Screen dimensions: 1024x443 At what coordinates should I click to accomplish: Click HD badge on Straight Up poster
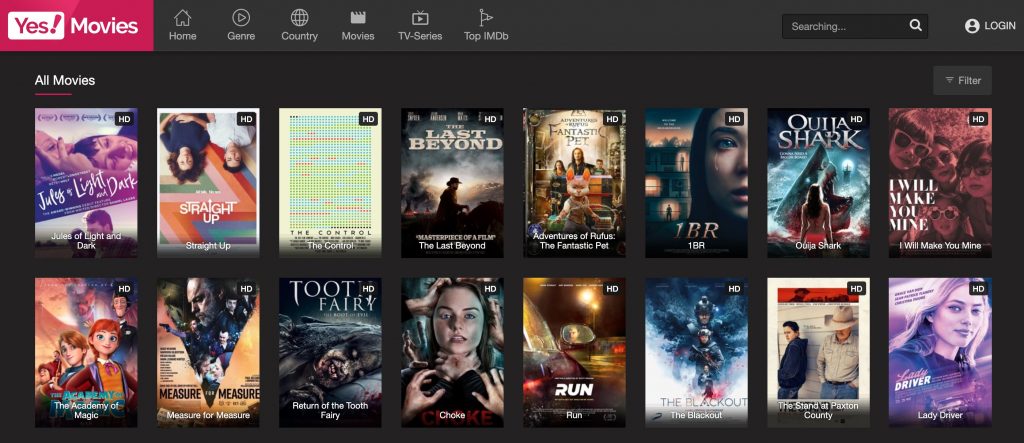point(246,119)
